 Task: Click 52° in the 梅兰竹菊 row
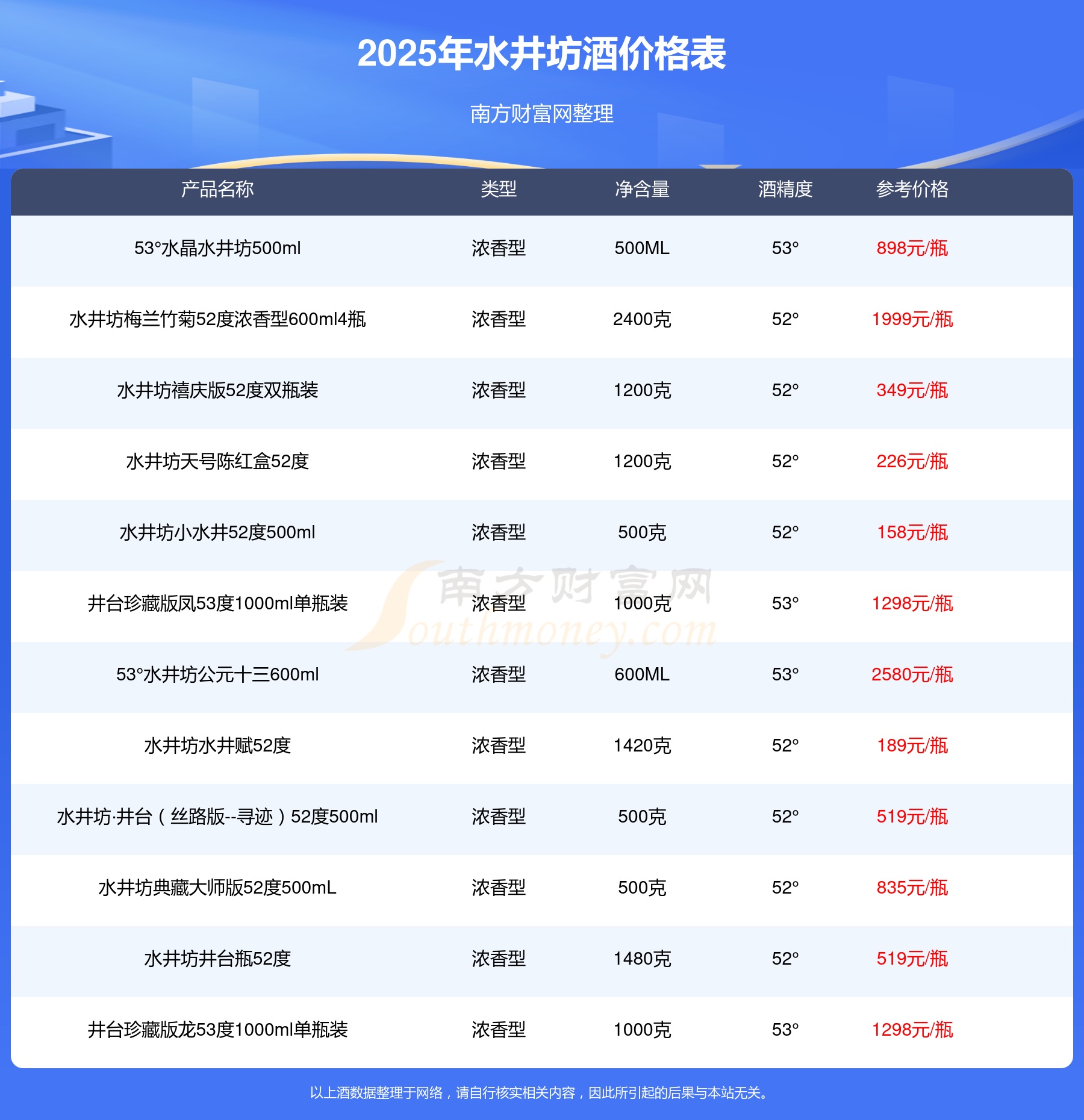(x=785, y=319)
